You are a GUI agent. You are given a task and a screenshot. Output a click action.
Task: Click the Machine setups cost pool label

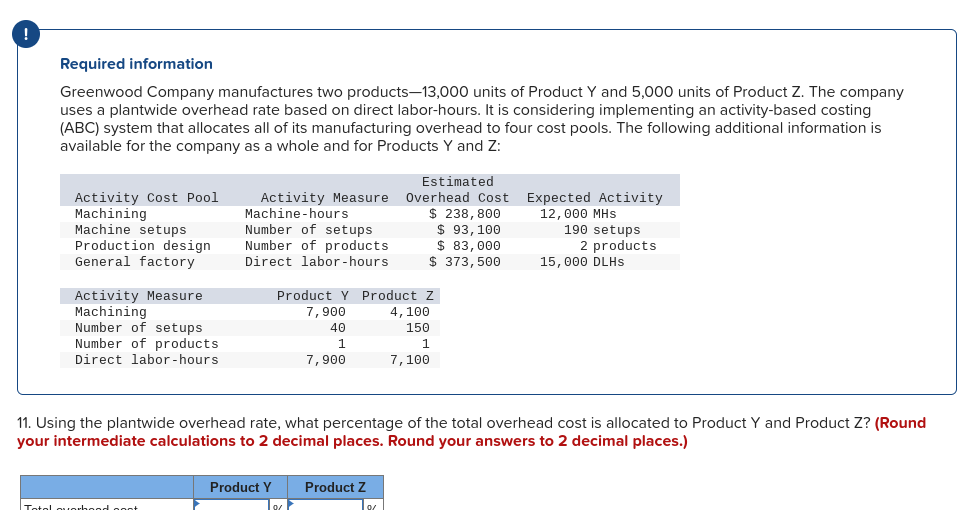pyautogui.click(x=131, y=230)
